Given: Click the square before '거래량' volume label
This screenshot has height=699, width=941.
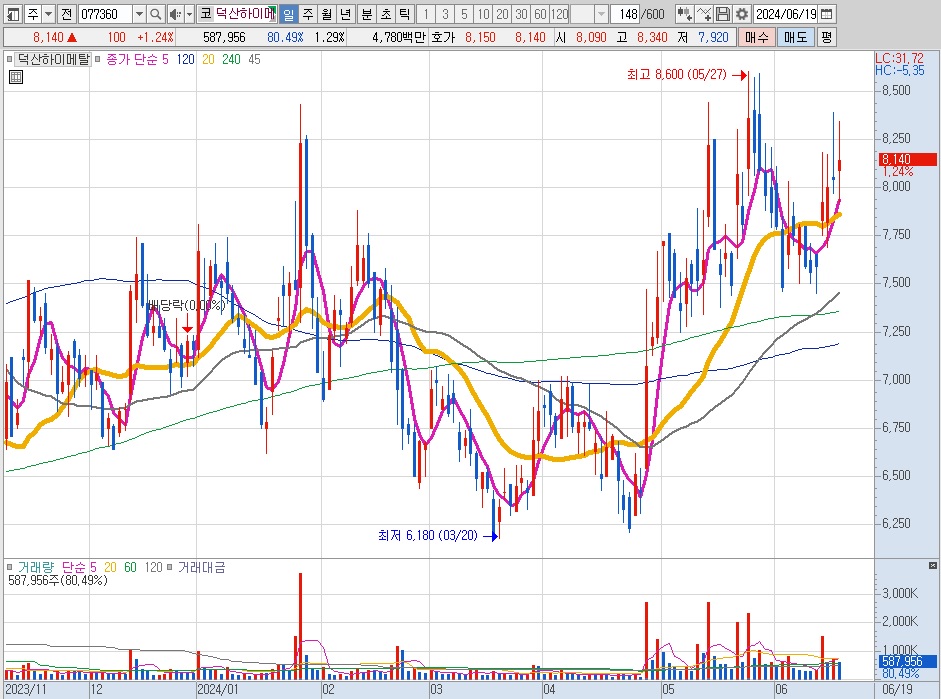Looking at the screenshot, I should [9, 567].
